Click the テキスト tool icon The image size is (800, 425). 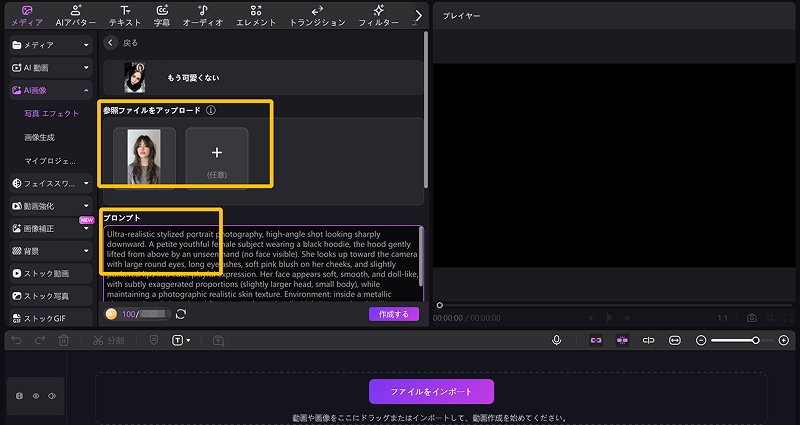pyautogui.click(x=125, y=14)
